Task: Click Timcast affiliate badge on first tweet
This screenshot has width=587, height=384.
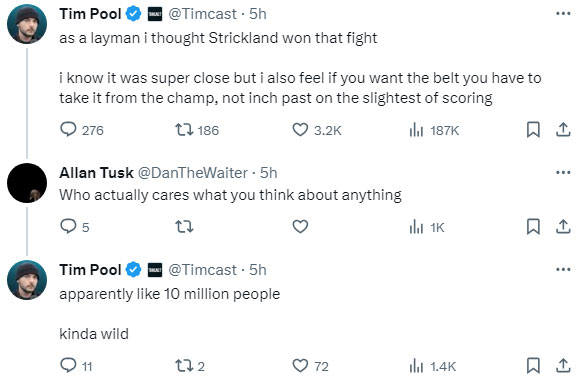Action: click(x=155, y=14)
